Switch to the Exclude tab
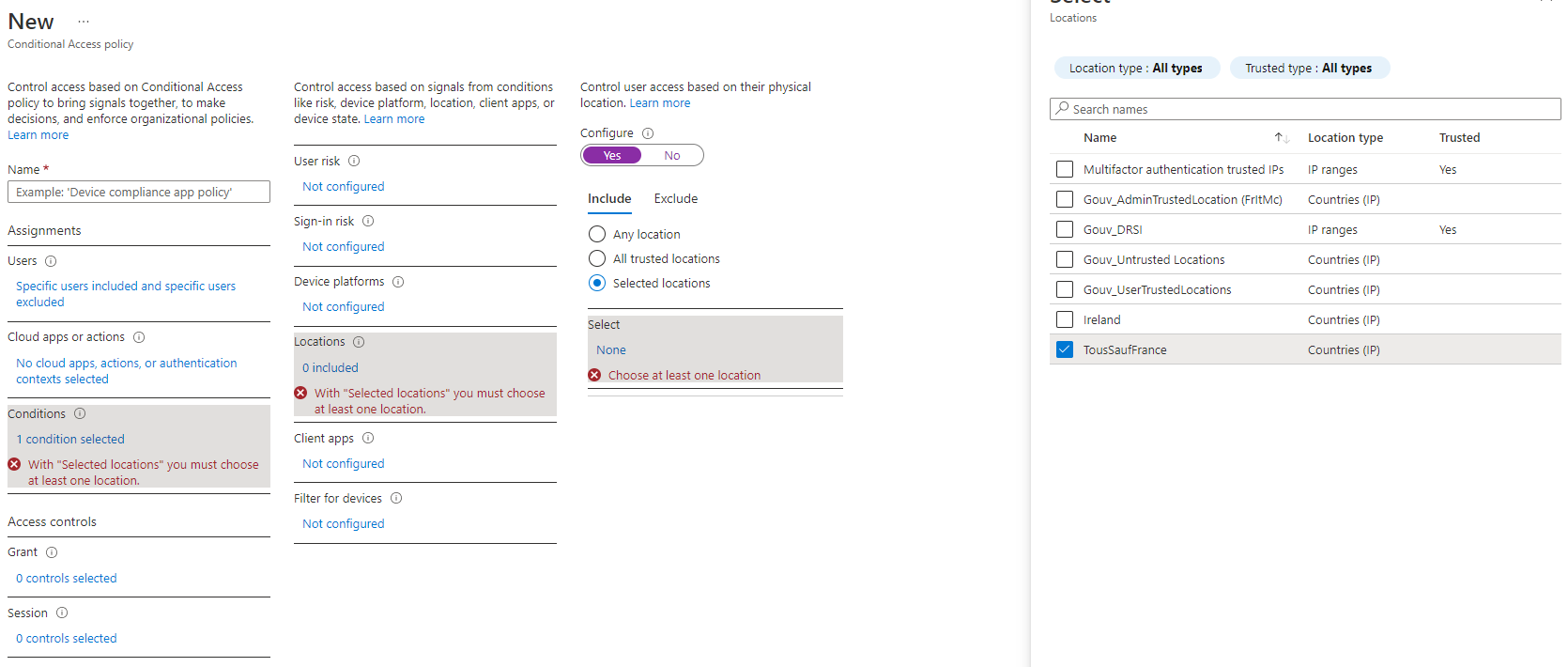The height and width of the screenshot is (667, 1568). tap(676, 198)
